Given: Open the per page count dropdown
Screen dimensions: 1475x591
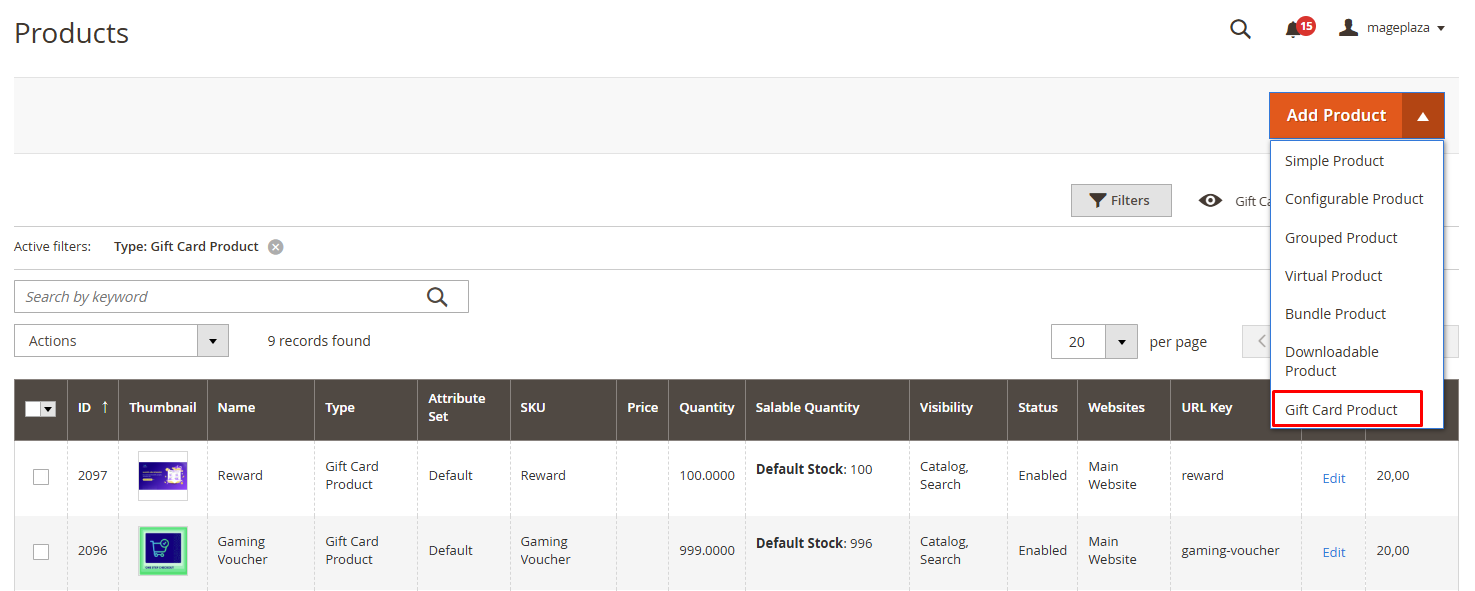Looking at the screenshot, I should pyautogui.click(x=1121, y=342).
